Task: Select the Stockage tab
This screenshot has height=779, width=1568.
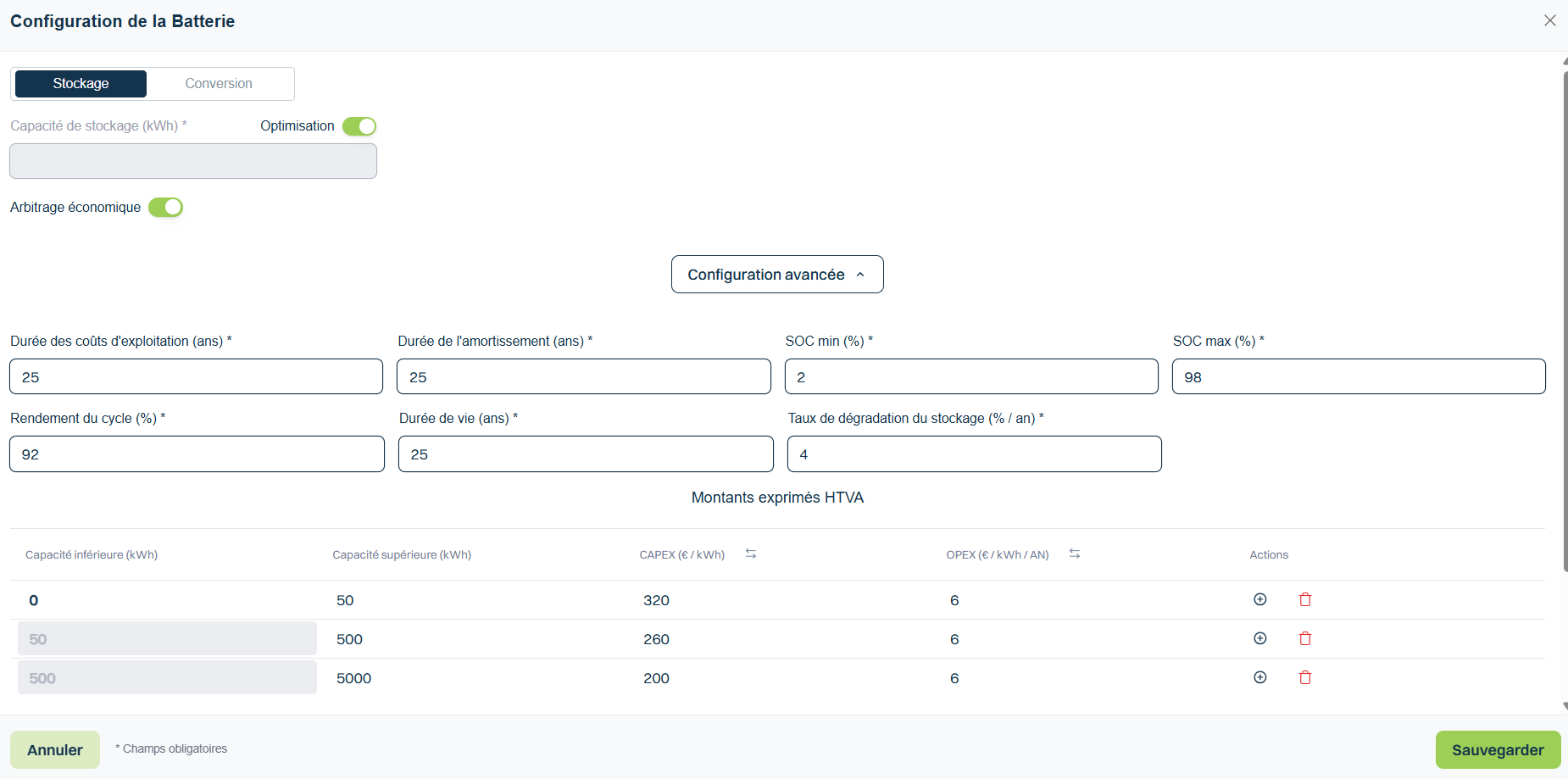Action: 81,84
